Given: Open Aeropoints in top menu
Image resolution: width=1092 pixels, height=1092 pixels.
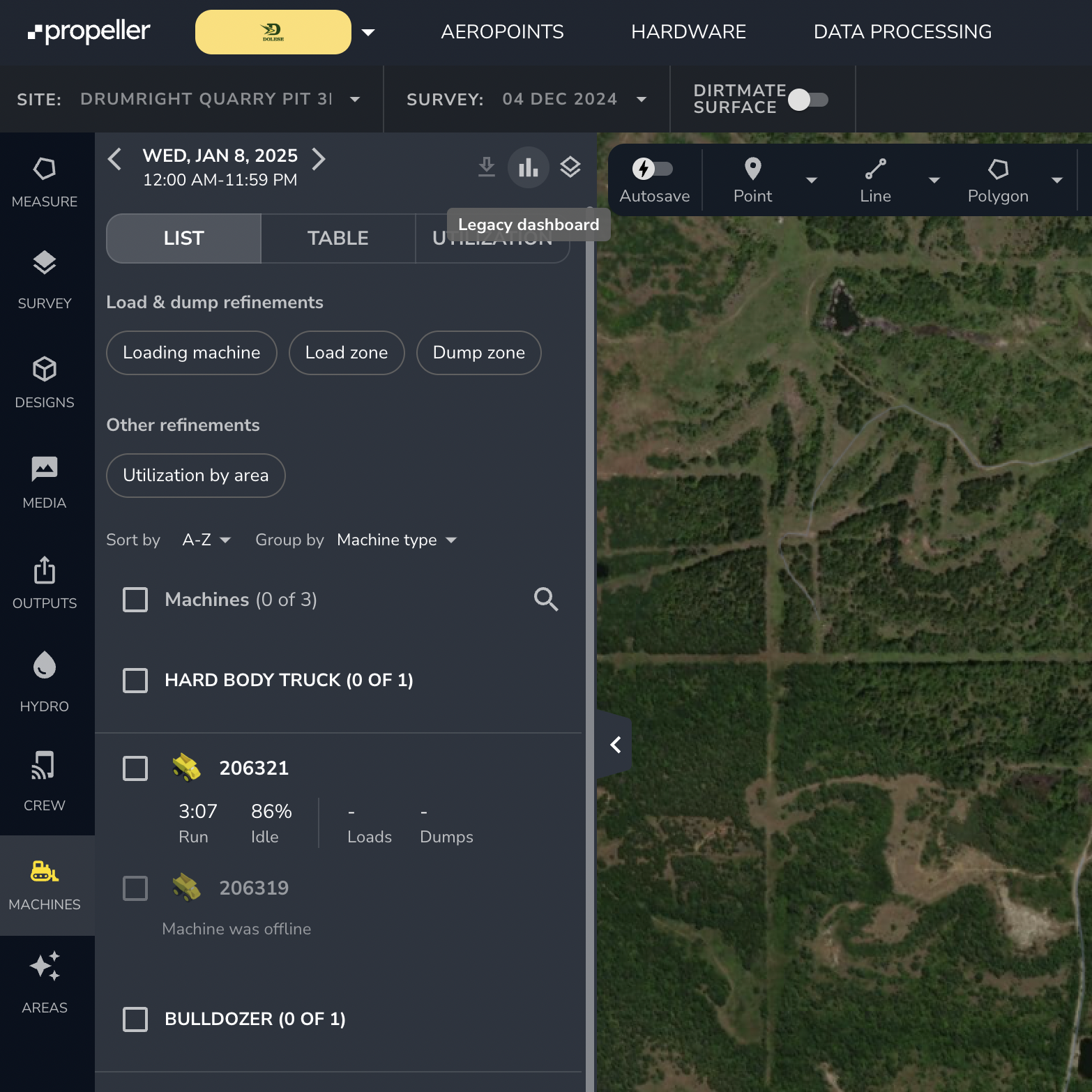Looking at the screenshot, I should click(x=502, y=32).
